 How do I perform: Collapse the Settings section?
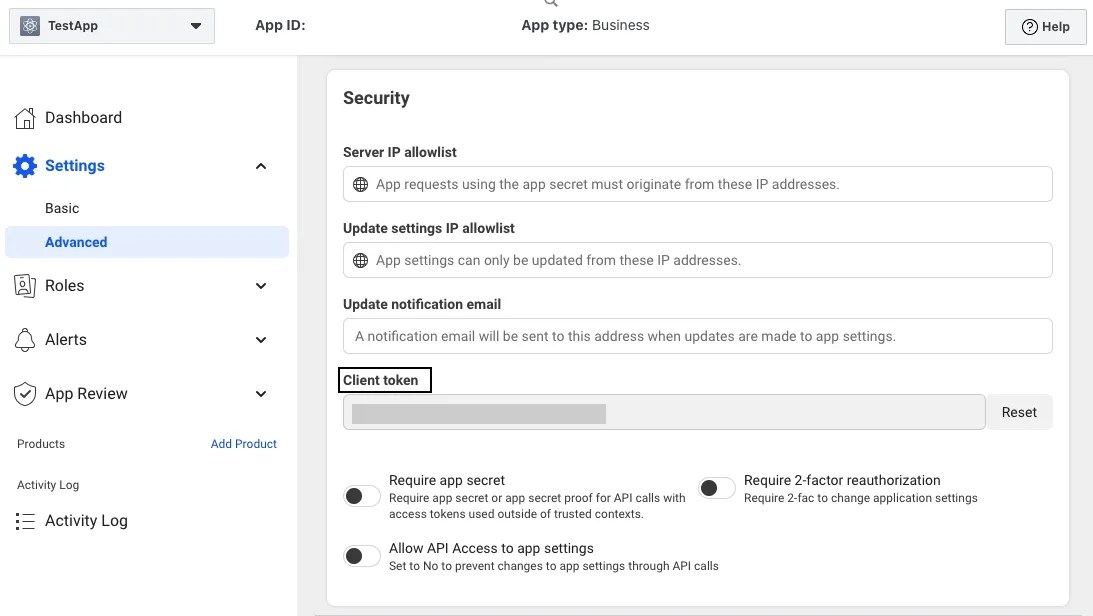[261, 165]
